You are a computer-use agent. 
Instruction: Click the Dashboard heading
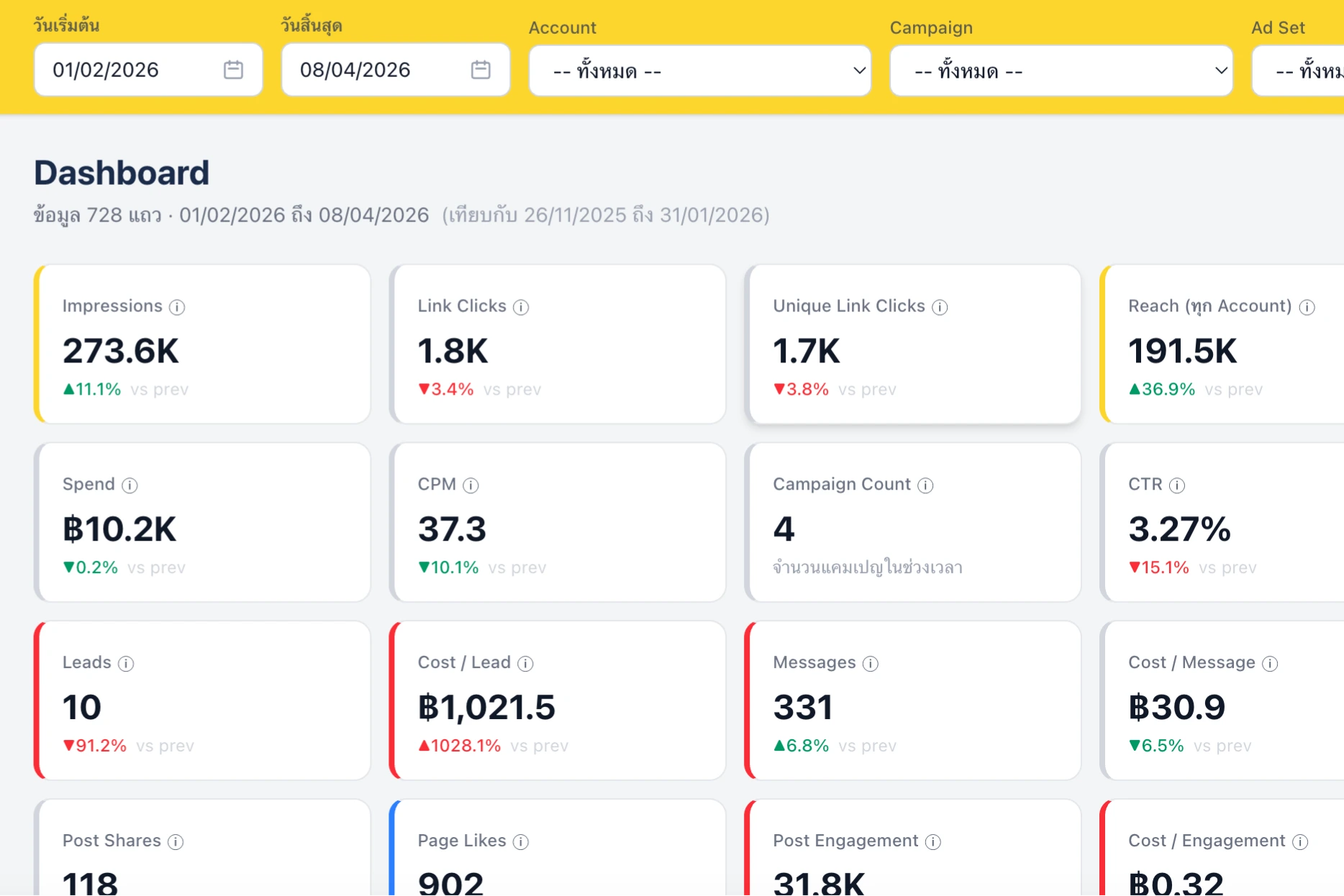click(122, 173)
